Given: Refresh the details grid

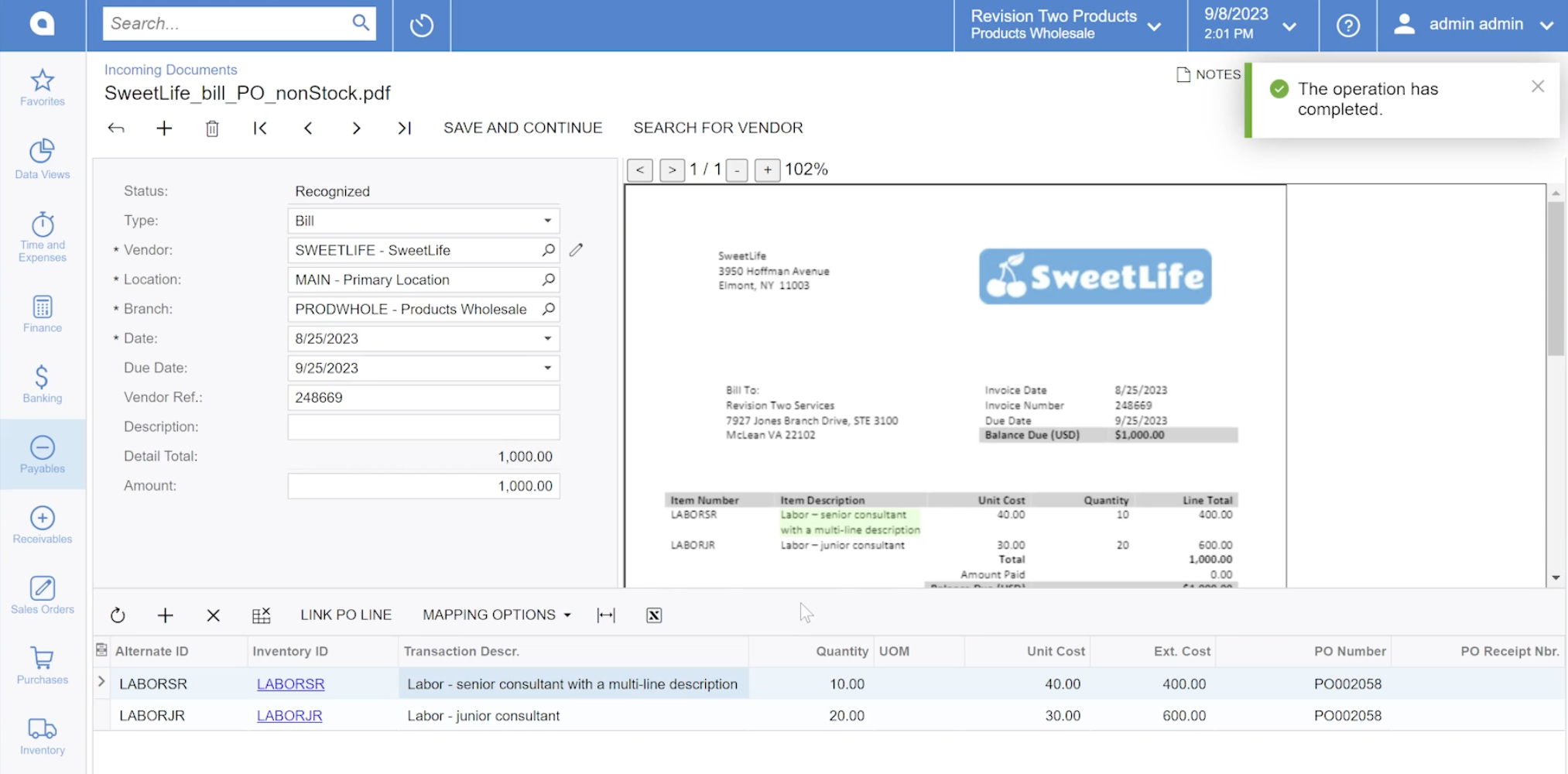Looking at the screenshot, I should 118,615.
